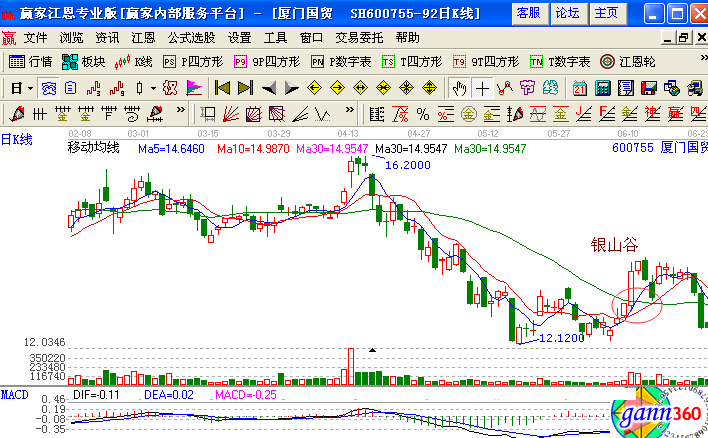
Task: Click the 银山谷 circled marker on chart
Action: 637,301
